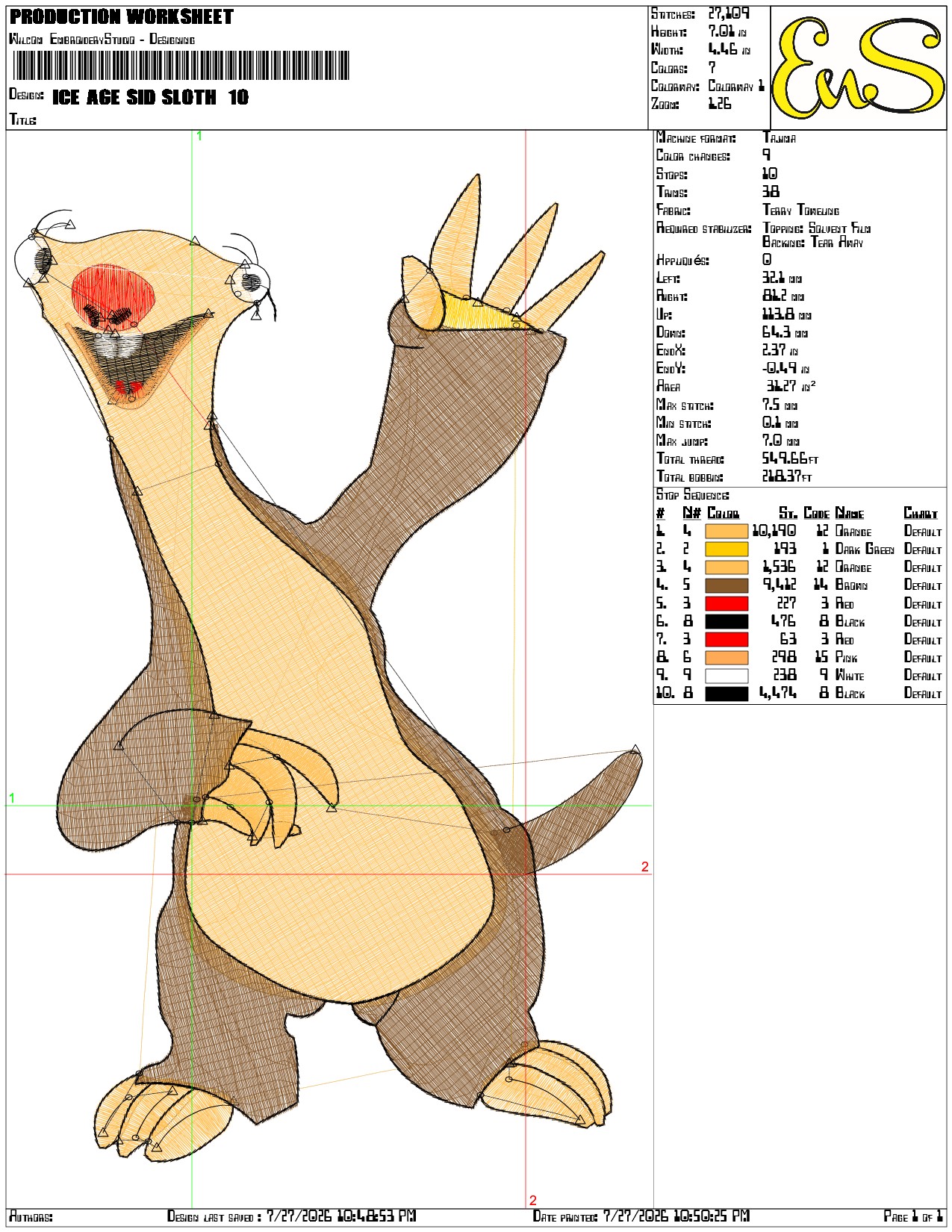Click 'Backing: Tear Away' stabilizer text
The width and height of the screenshot is (952, 1232).
[812, 242]
